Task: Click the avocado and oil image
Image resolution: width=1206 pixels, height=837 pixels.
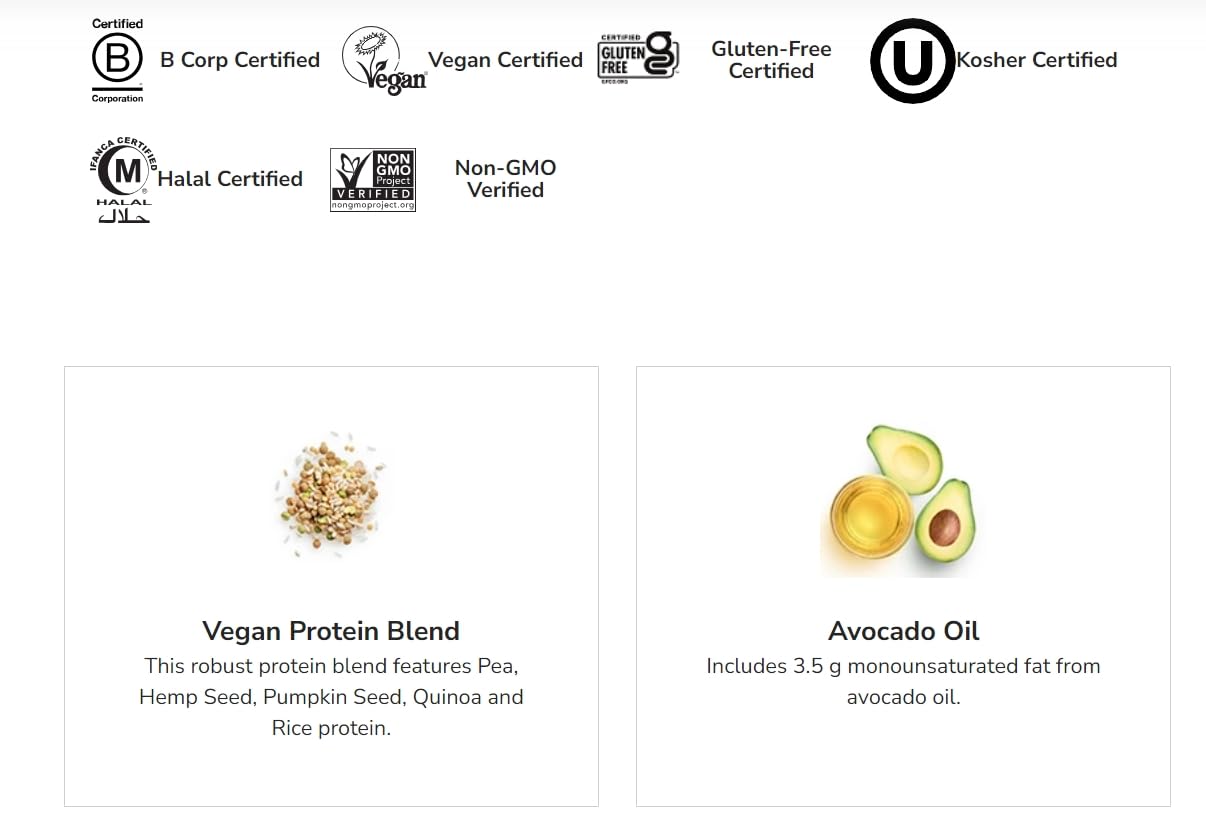Action: (x=903, y=499)
